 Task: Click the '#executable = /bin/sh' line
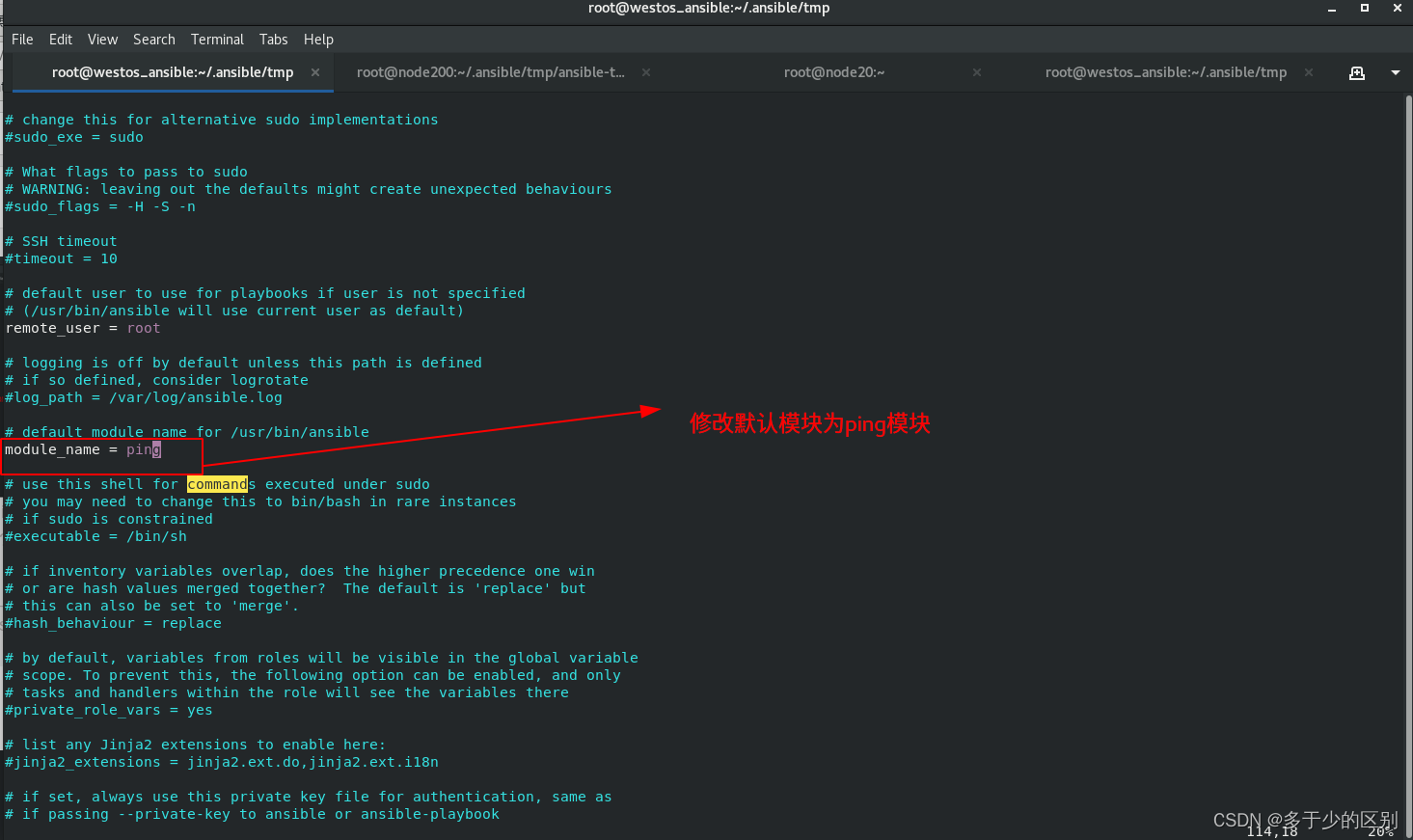point(96,536)
